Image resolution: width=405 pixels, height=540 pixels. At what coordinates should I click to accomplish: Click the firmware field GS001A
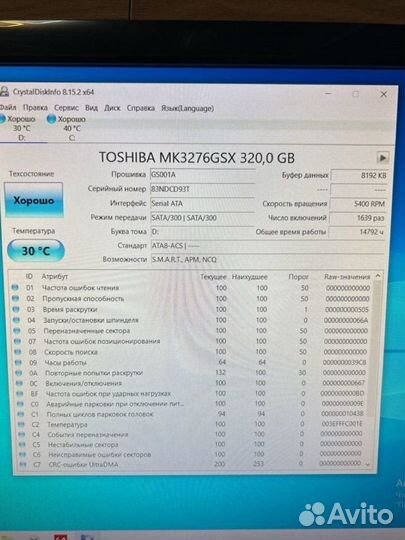click(x=202, y=175)
